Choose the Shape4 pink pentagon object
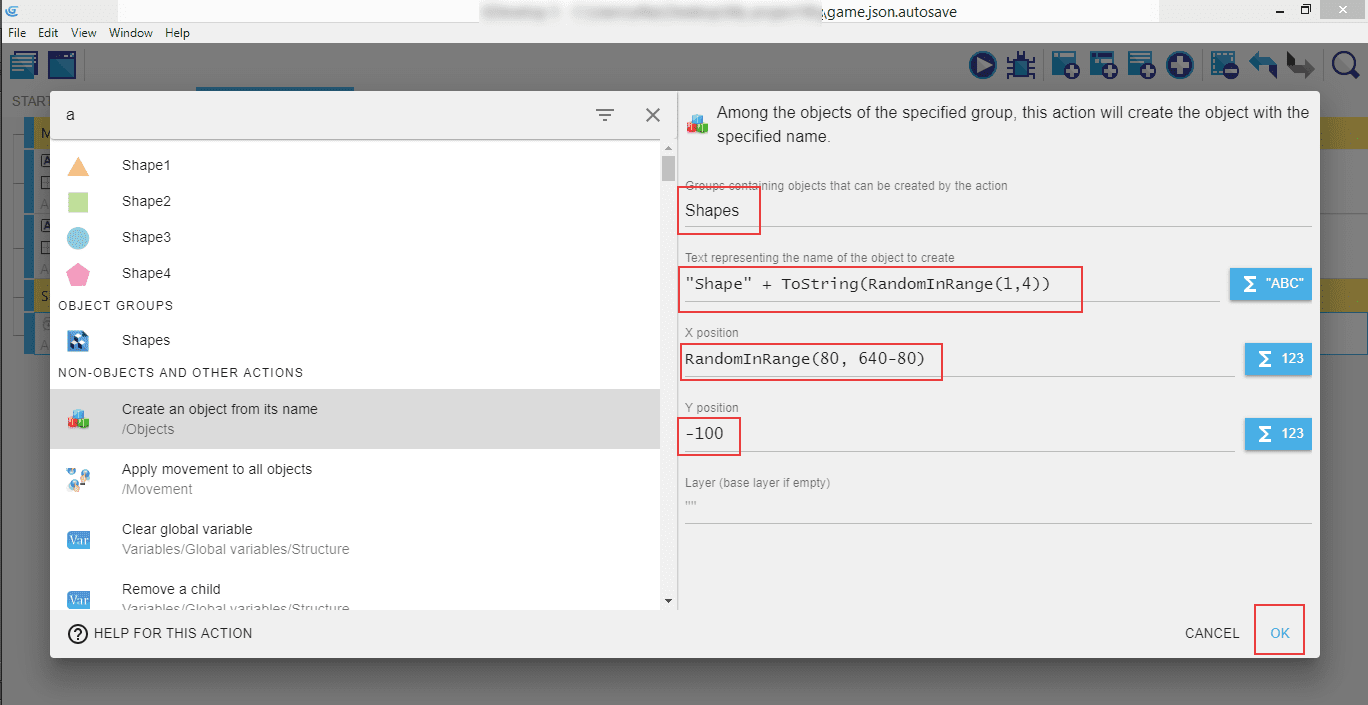The width and height of the screenshot is (1368, 705). click(x=146, y=273)
